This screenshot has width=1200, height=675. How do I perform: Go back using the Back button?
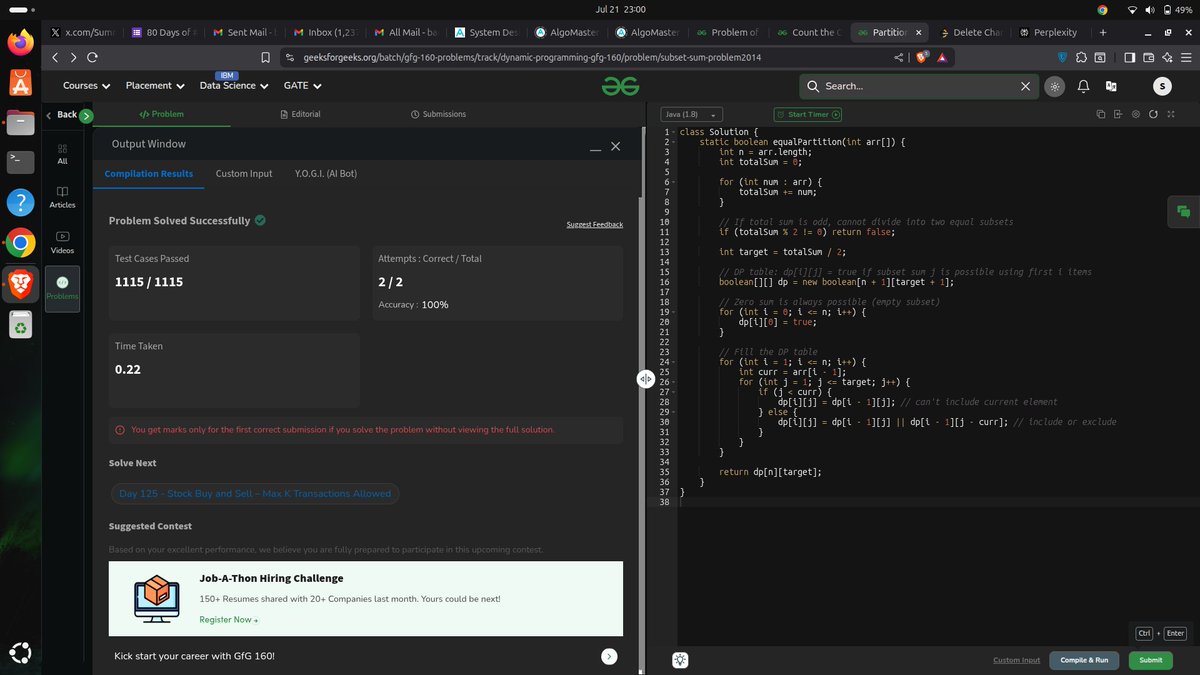[62, 115]
